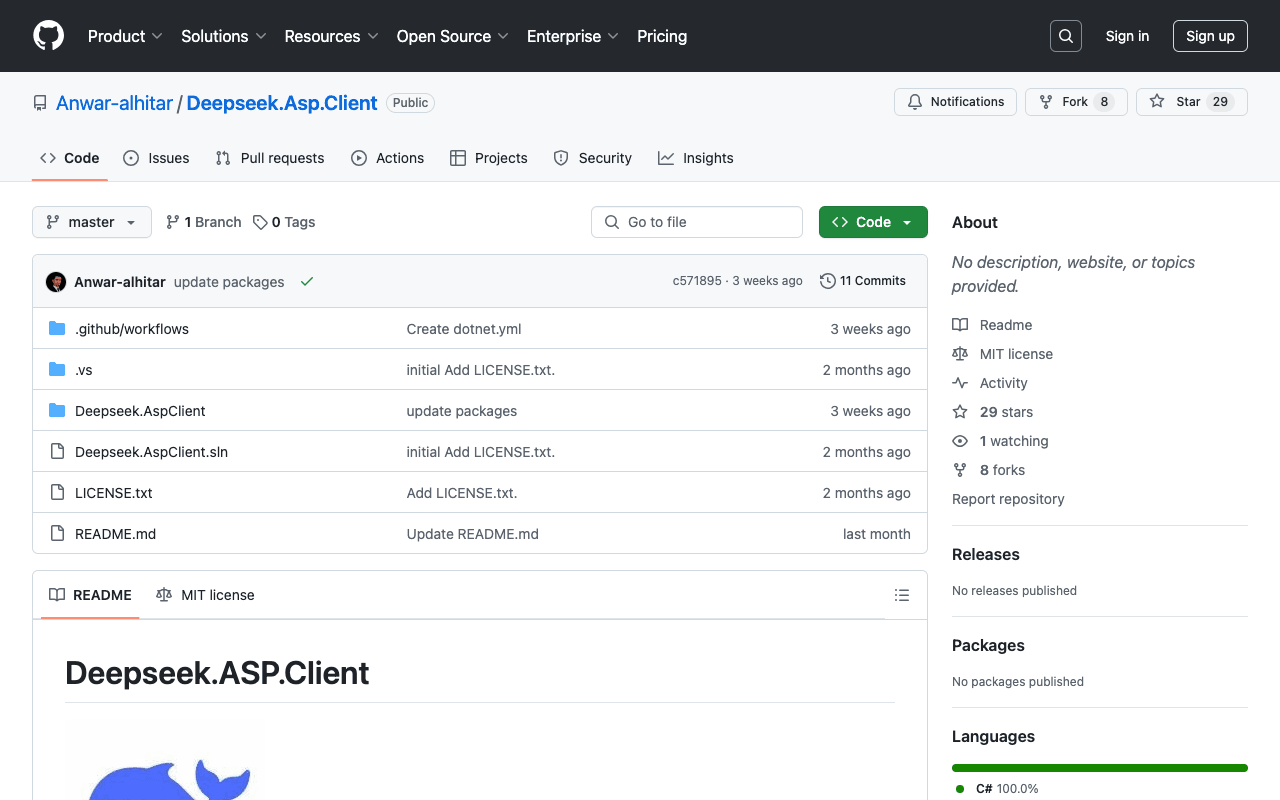The height and width of the screenshot is (800, 1280).
Task: Click the repository book icon beside Anwar-alhitar
Action: pos(40,103)
